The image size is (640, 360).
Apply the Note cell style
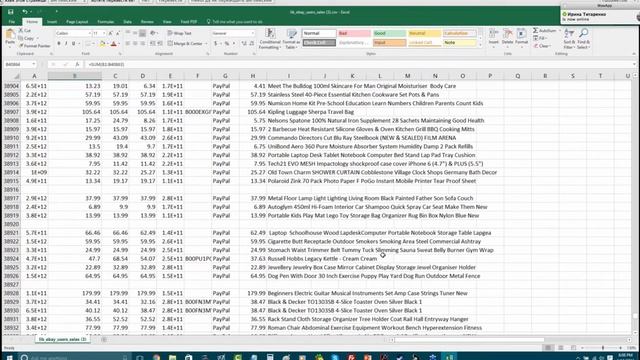pos(460,42)
